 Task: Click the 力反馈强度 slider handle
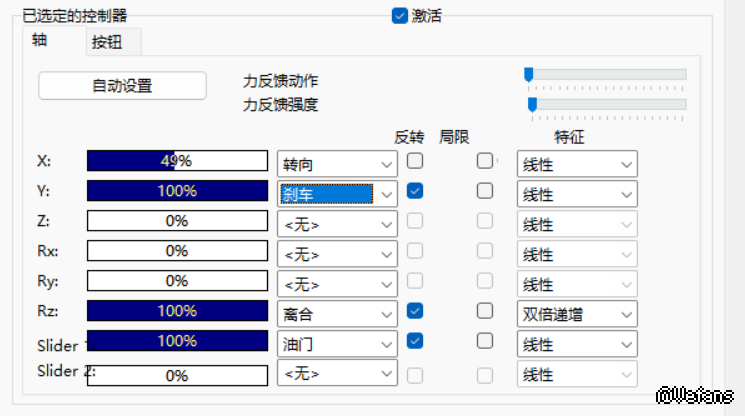(532, 104)
